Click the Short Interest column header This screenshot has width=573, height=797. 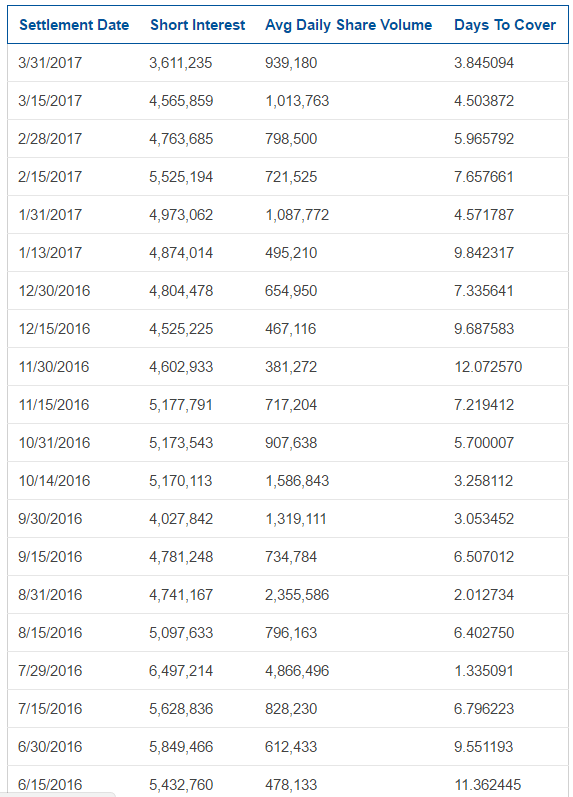[x=198, y=25]
